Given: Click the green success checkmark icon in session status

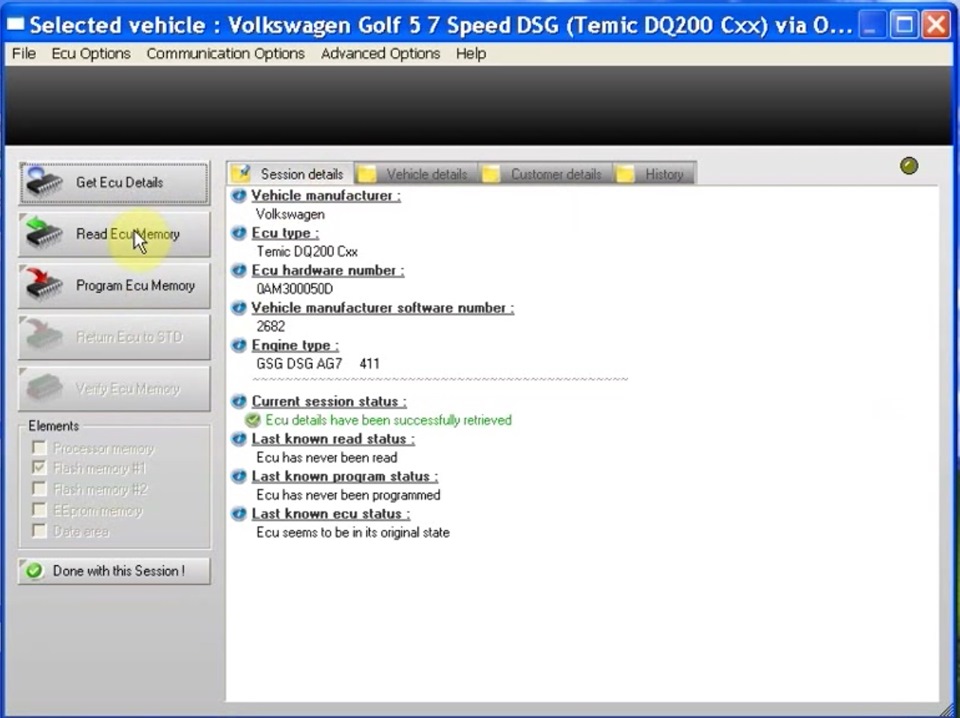Looking at the screenshot, I should tap(252, 420).
